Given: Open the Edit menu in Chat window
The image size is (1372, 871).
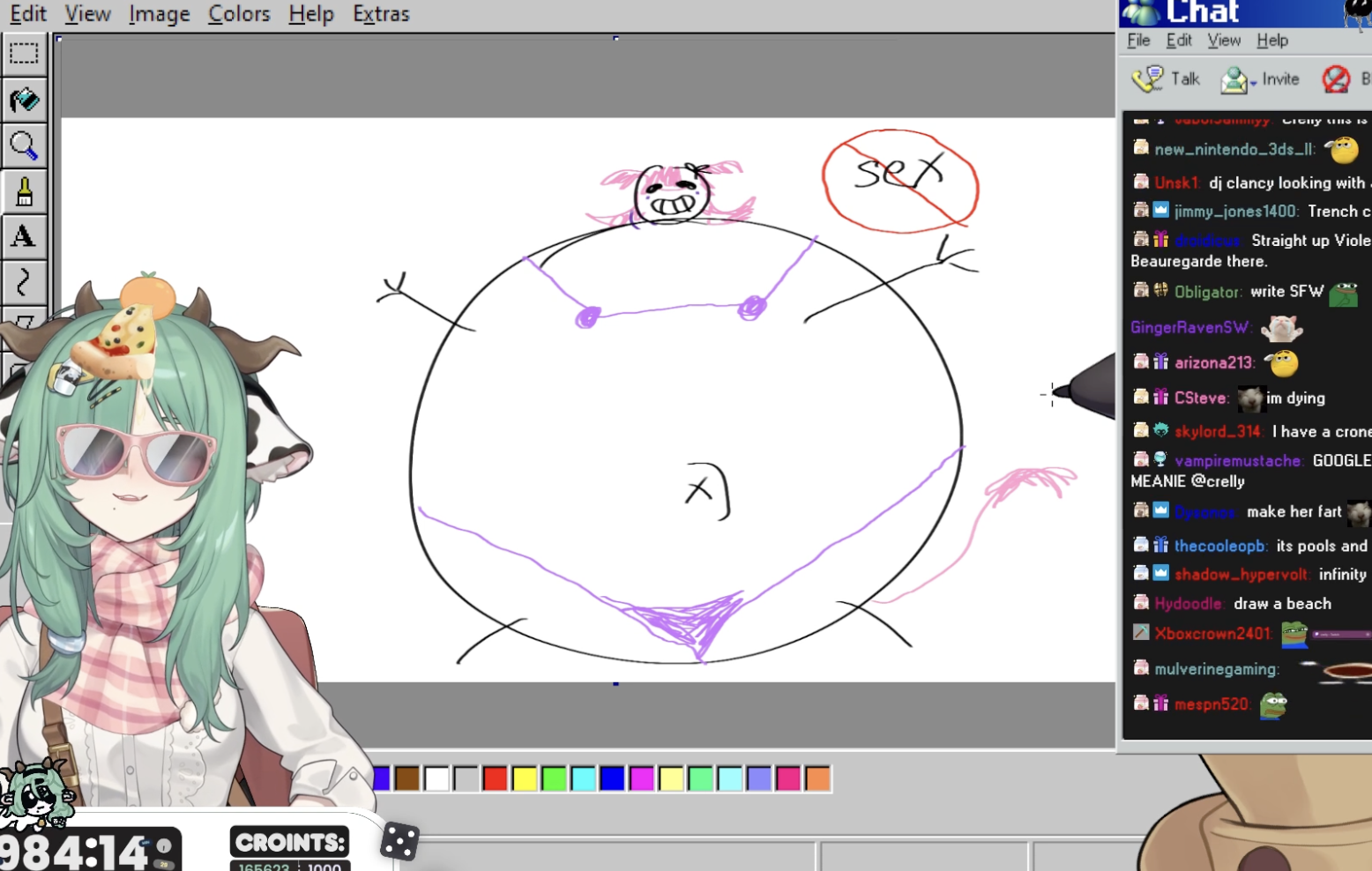Looking at the screenshot, I should click(1179, 41).
